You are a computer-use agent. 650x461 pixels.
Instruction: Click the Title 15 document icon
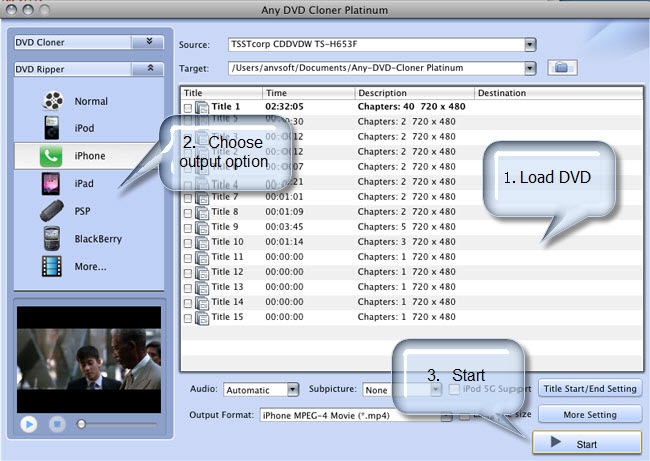pyautogui.click(x=202, y=318)
